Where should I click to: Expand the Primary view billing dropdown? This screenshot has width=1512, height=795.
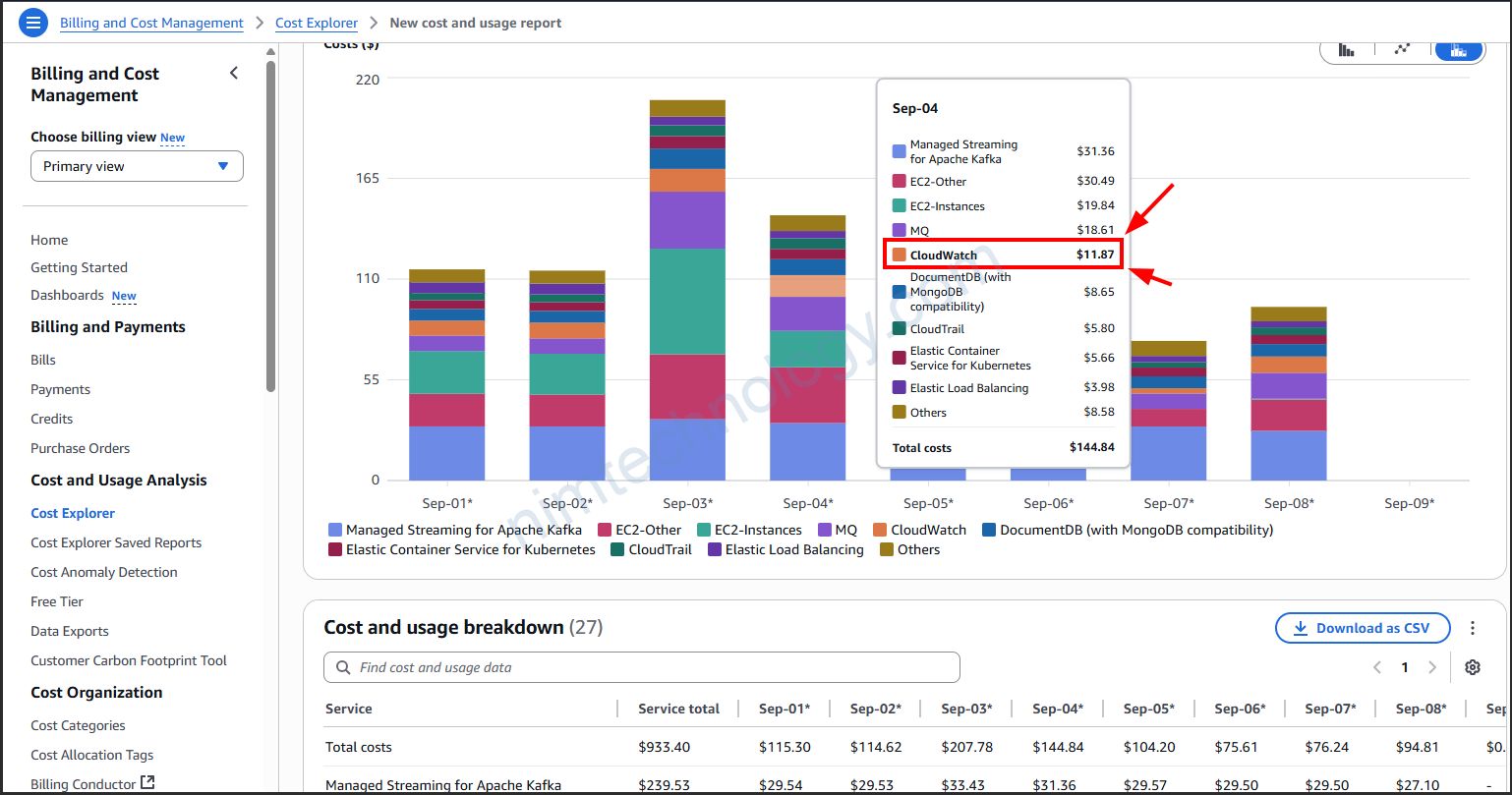(x=137, y=166)
